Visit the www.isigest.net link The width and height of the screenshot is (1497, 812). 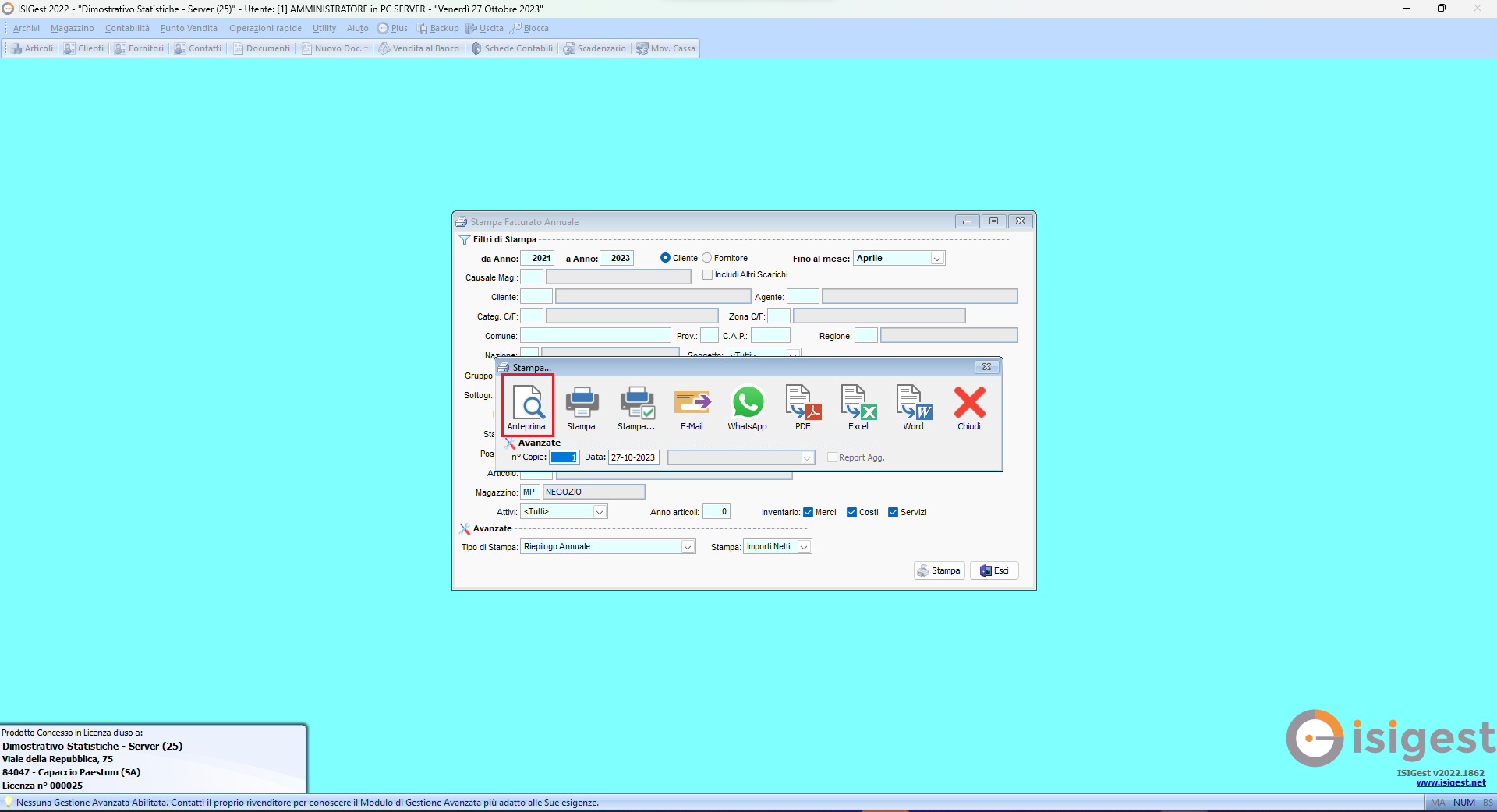click(1450, 782)
